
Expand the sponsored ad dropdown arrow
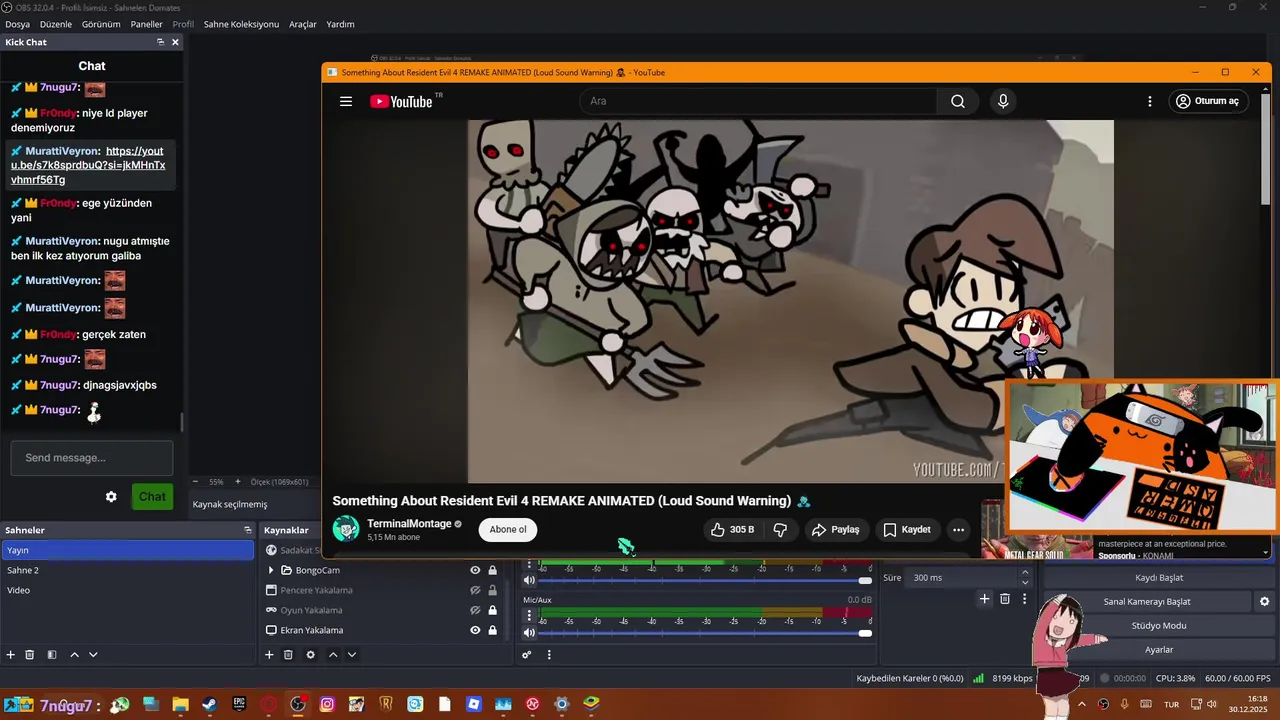(x=1265, y=552)
